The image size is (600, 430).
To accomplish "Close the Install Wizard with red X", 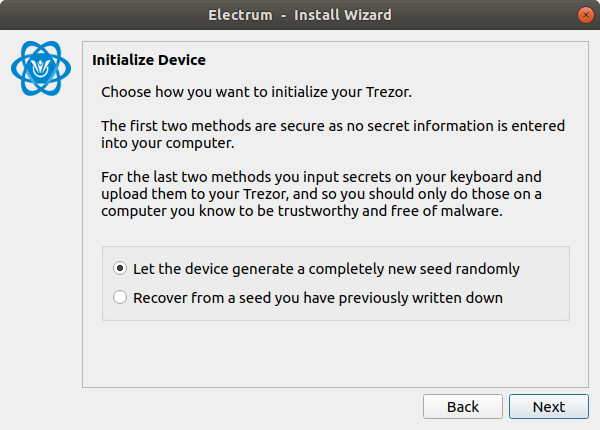I will click(585, 15).
